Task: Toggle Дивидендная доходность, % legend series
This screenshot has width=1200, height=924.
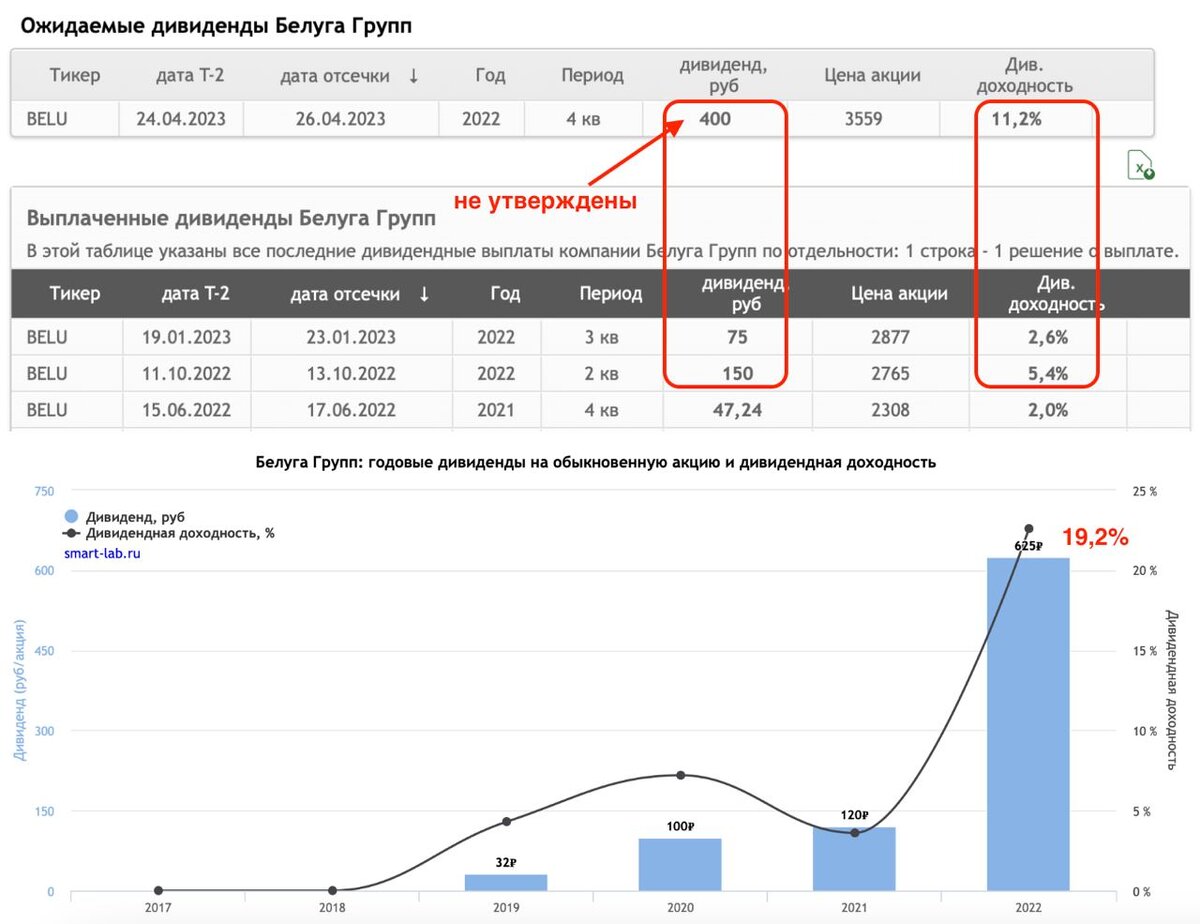Action: [x=168, y=533]
